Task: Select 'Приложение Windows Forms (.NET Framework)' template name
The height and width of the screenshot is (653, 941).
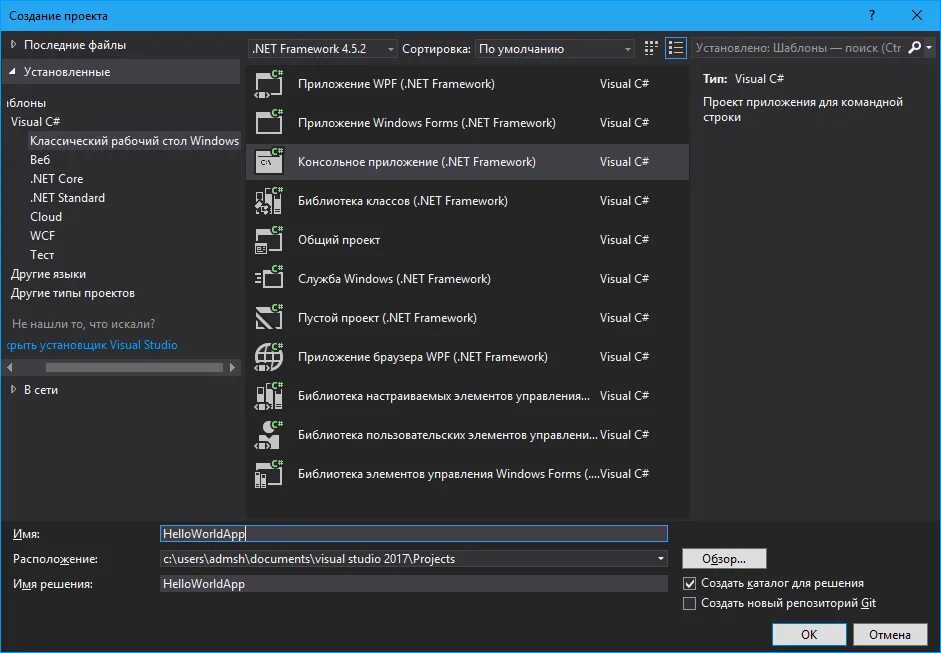Action: pyautogui.click(x=427, y=122)
